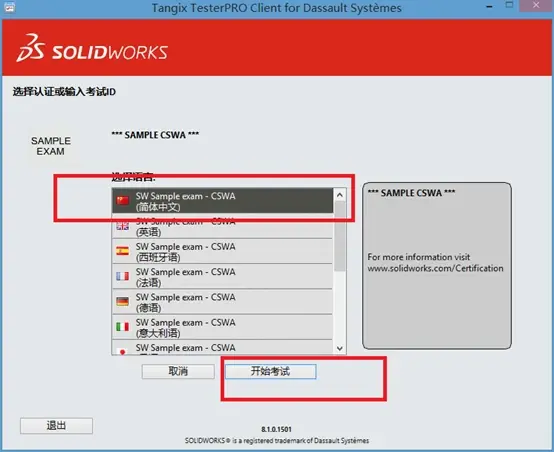554x452 pixels.
Task: Click the language list scroll down arrow
Action: [x=340, y=348]
